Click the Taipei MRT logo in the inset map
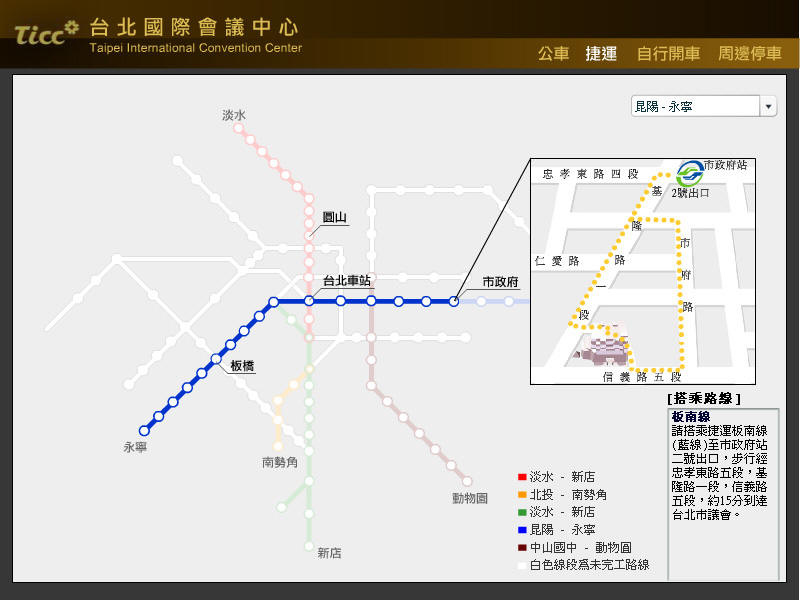This screenshot has width=800, height=600. [690, 173]
